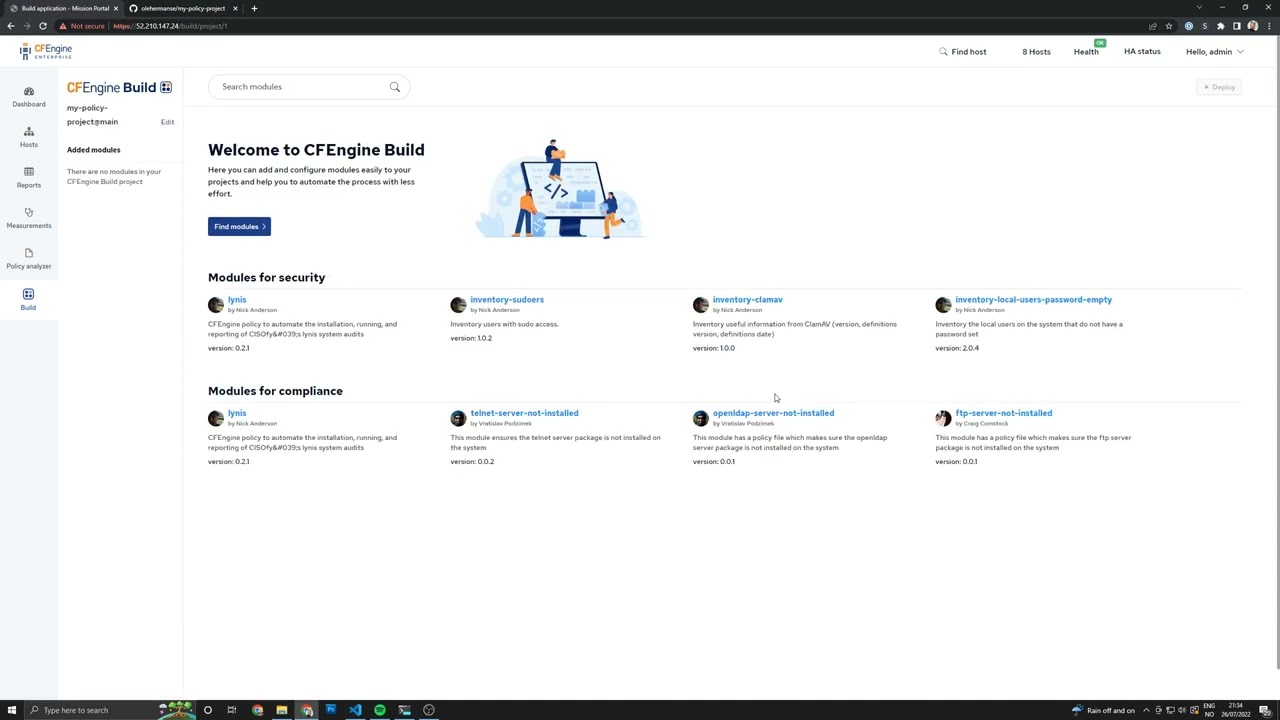The width and height of the screenshot is (1280, 720).
Task: Open the Hosts sidebar section
Action: pos(28,137)
